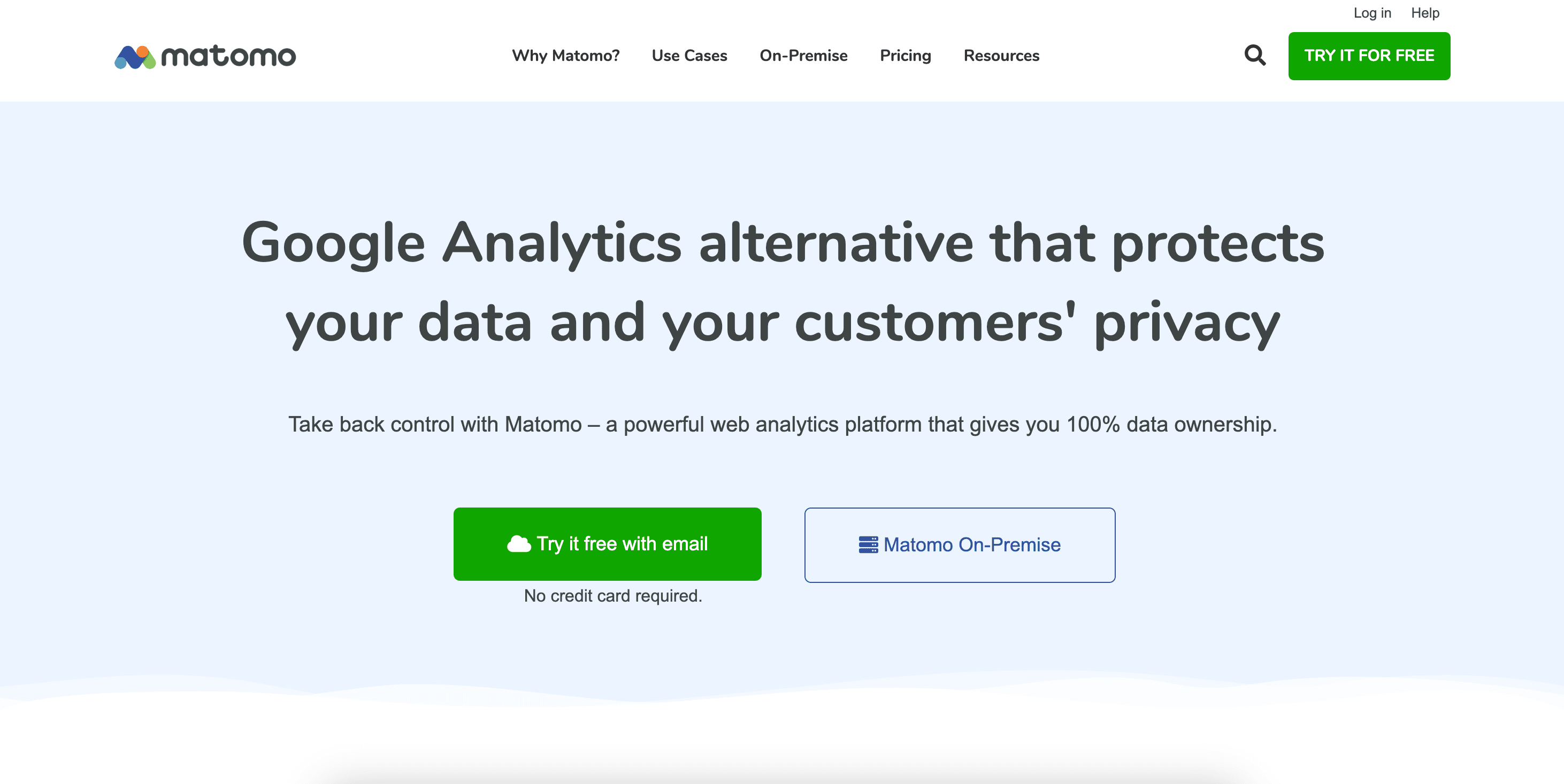Image resolution: width=1564 pixels, height=784 pixels.
Task: Click the Matomo colorful logo icon
Action: tap(135, 57)
